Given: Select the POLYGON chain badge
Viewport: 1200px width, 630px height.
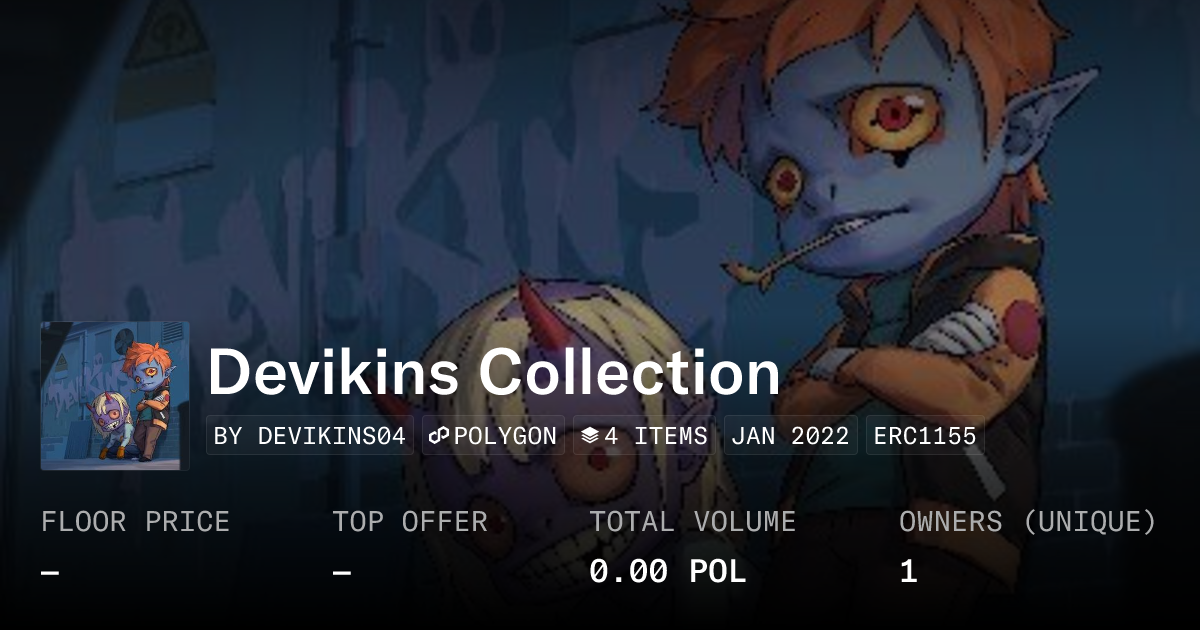Looking at the screenshot, I should coord(493,436).
